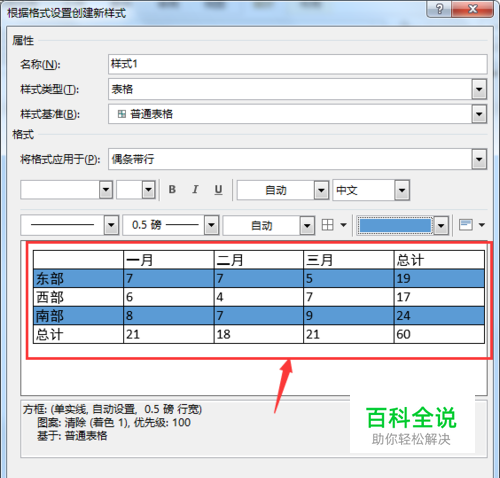Click the 名称 field containing 样式1

[x=297, y=64]
